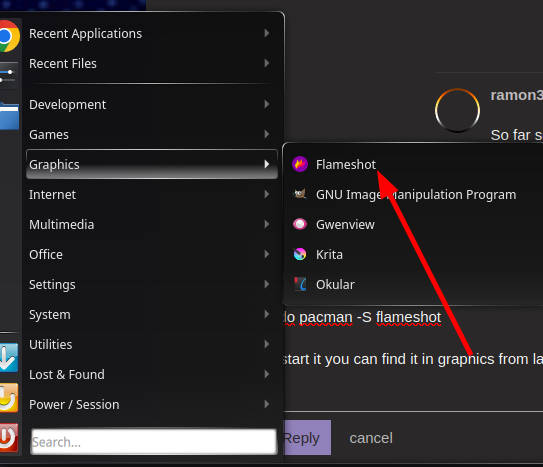Screen dimensions: 543x467
Task: Click the purple Reply button
Action: point(308,438)
